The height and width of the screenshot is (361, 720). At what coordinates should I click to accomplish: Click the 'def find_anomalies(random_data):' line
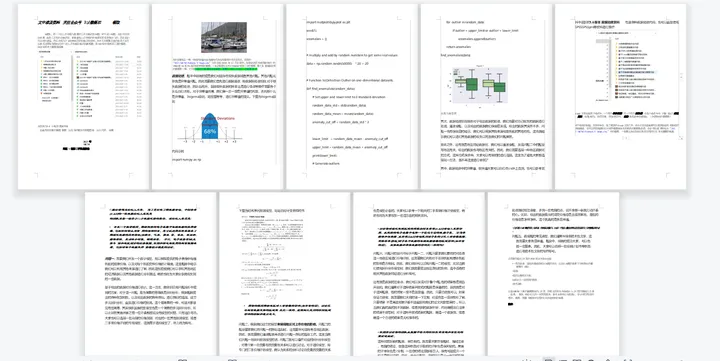[331, 89]
